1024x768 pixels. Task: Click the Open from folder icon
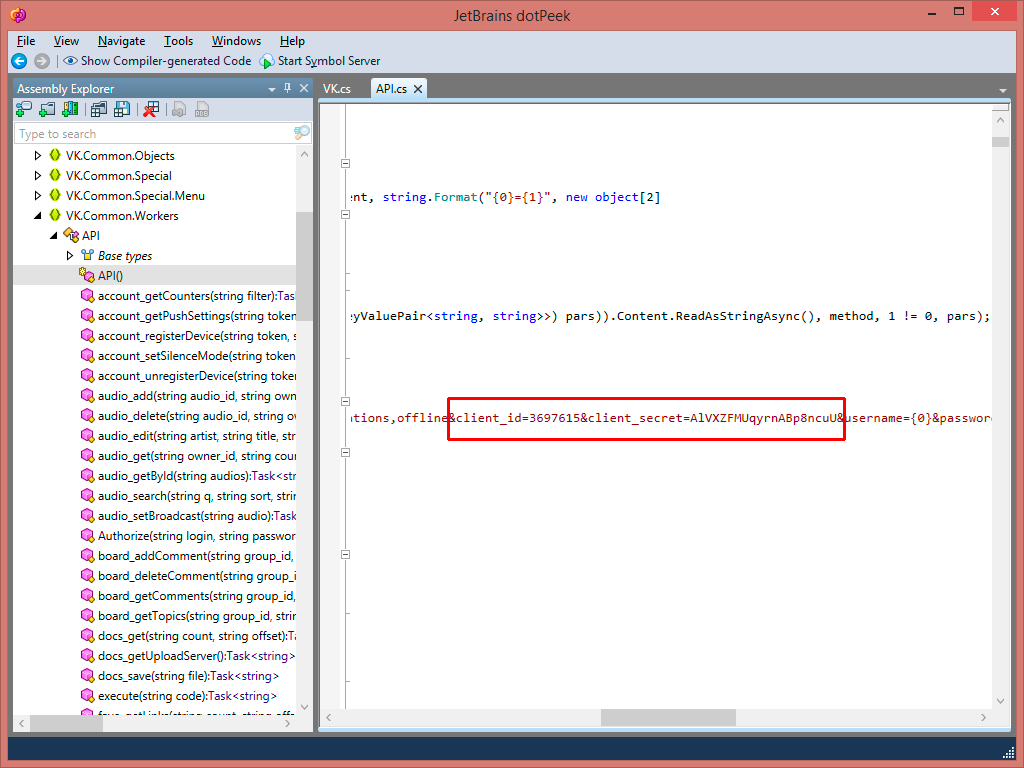[x=47, y=110]
